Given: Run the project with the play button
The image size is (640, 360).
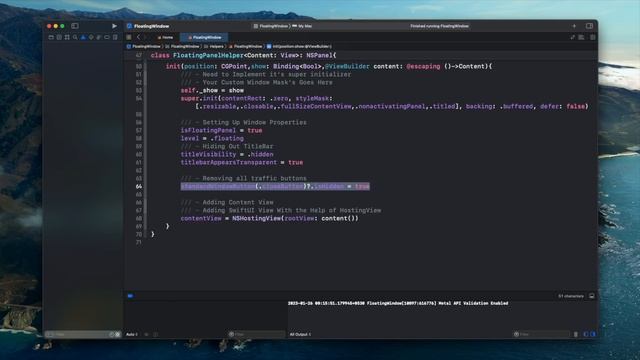Looking at the screenshot, I should (x=114, y=26).
